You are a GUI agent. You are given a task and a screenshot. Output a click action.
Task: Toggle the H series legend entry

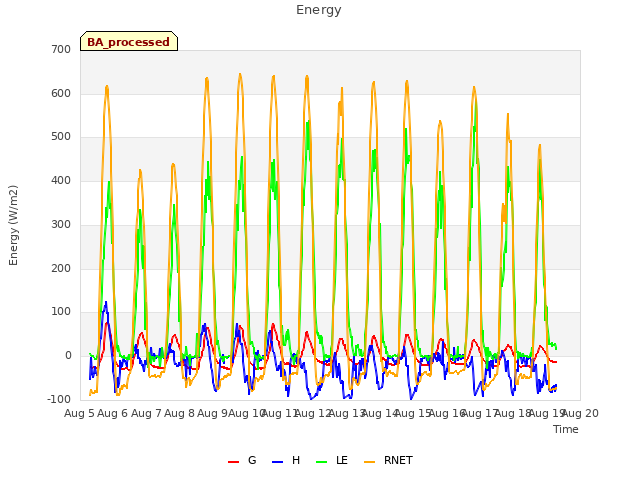(x=286, y=461)
